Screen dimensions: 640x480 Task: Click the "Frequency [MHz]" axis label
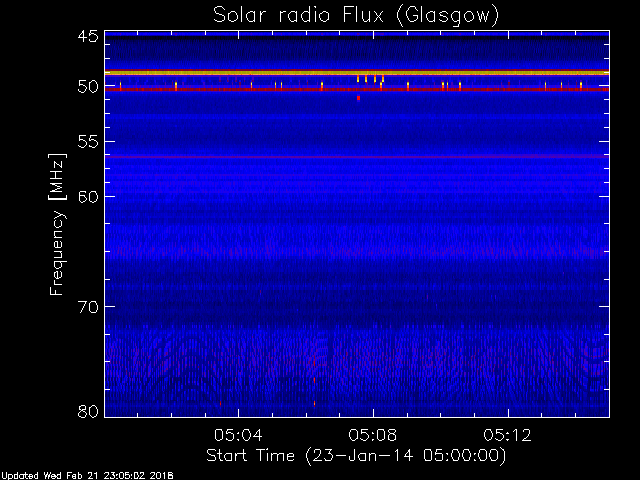pyautogui.click(x=57, y=224)
